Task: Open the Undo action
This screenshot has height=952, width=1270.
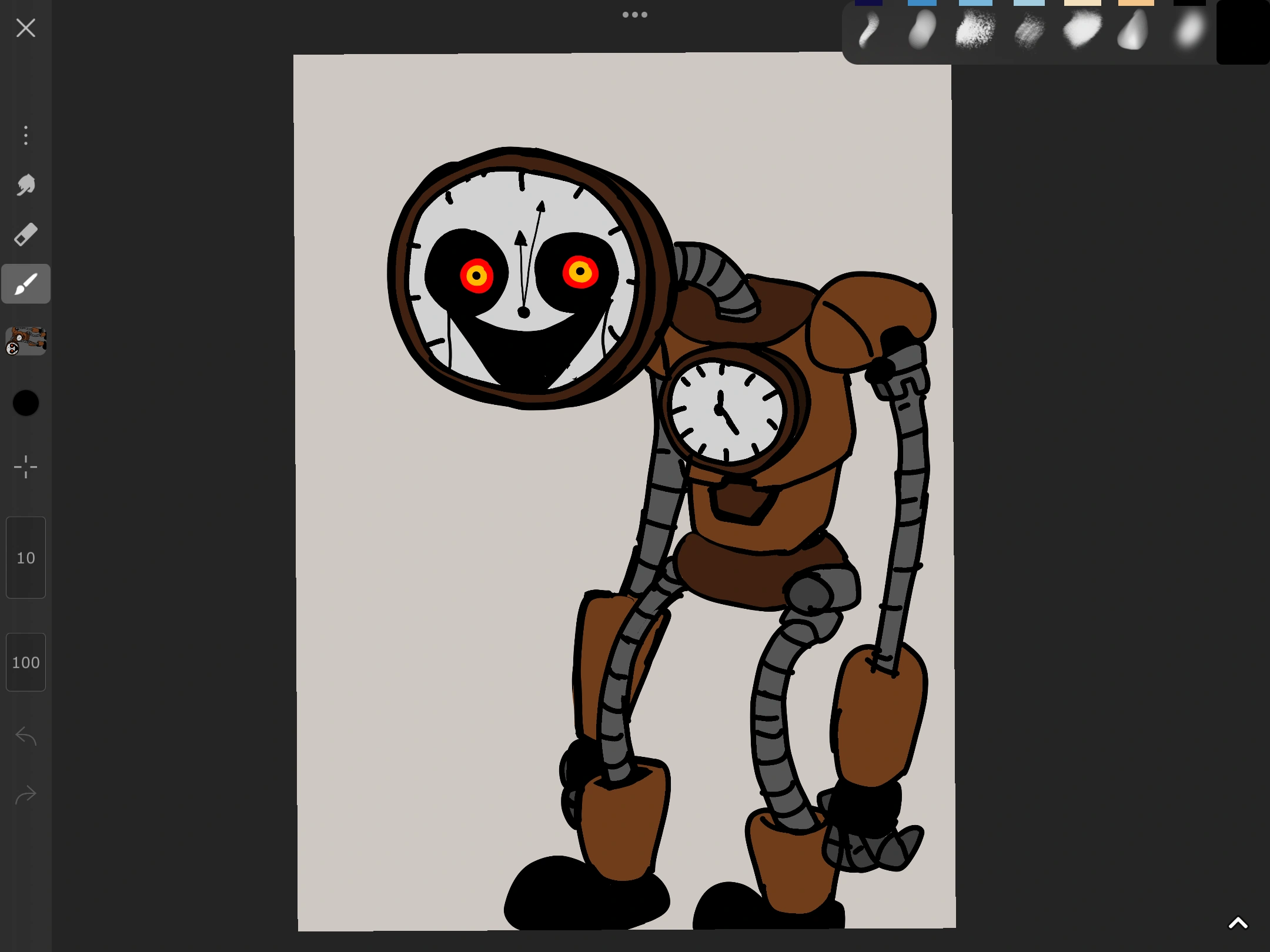Action: point(25,736)
